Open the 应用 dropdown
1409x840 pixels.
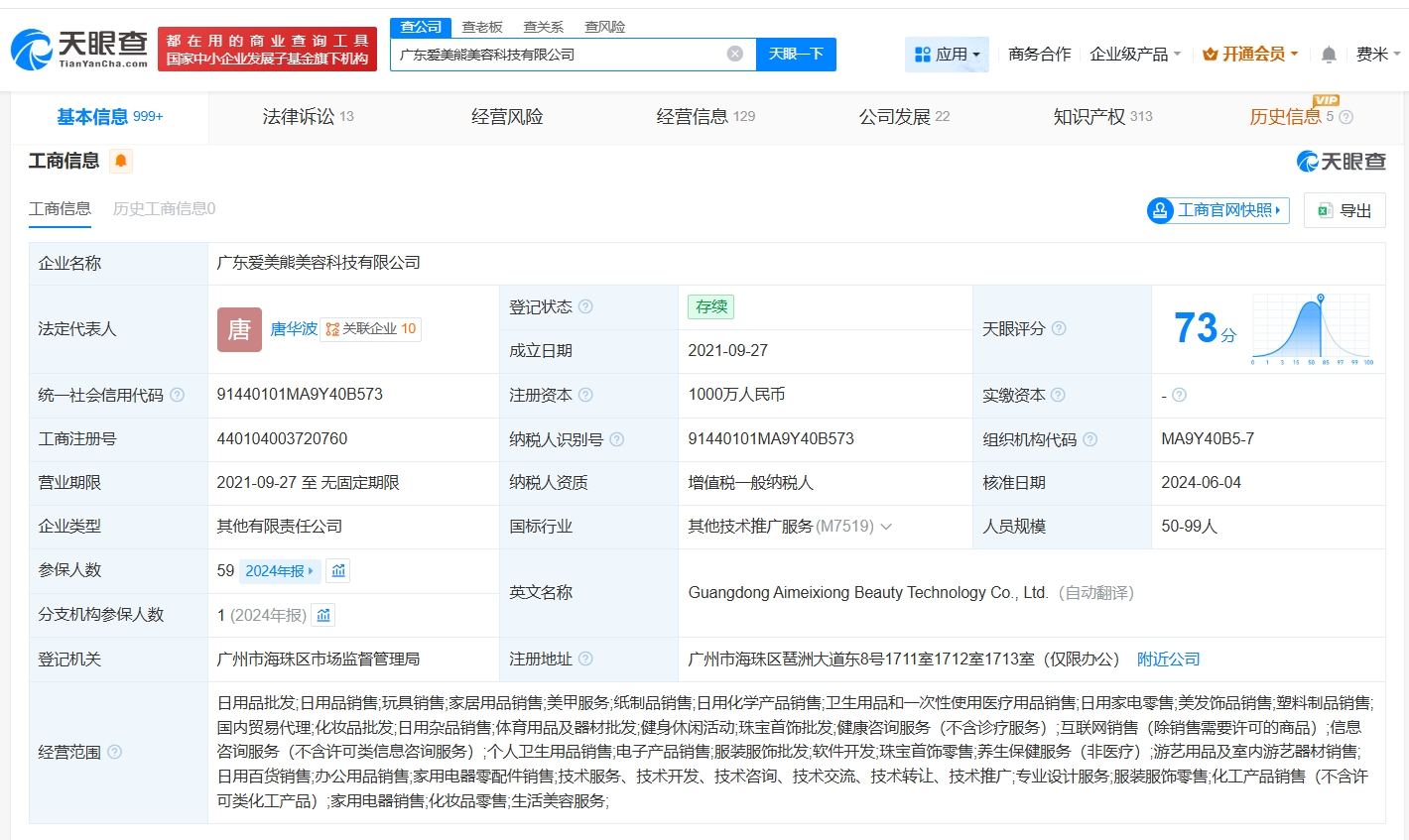click(x=947, y=54)
